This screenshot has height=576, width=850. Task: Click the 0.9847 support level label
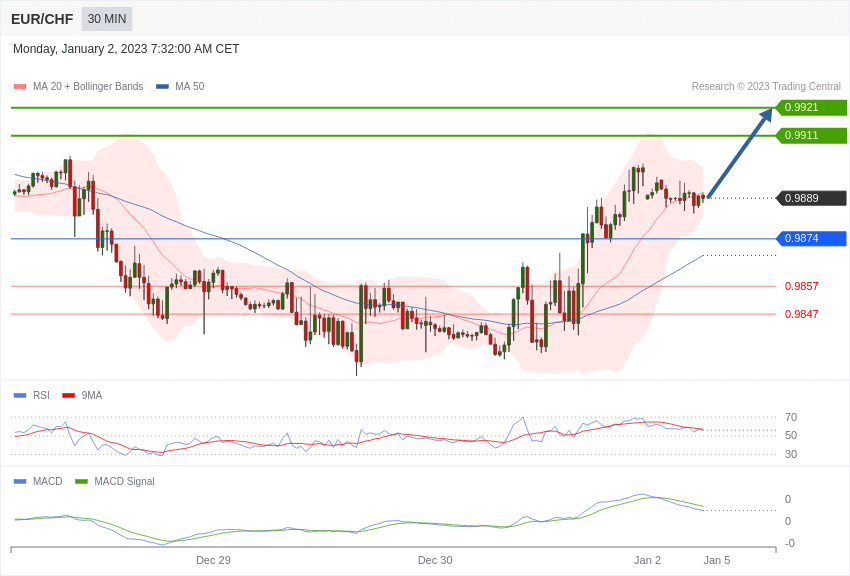(x=801, y=314)
